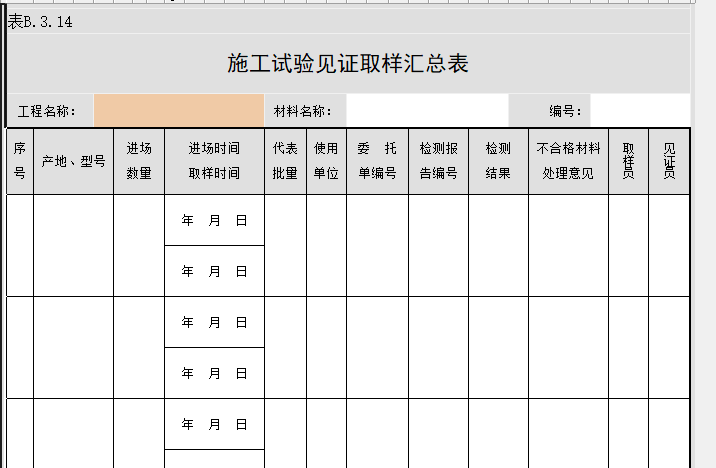Select the 序号 column header
Screen dimensions: 716x468
click(20, 161)
